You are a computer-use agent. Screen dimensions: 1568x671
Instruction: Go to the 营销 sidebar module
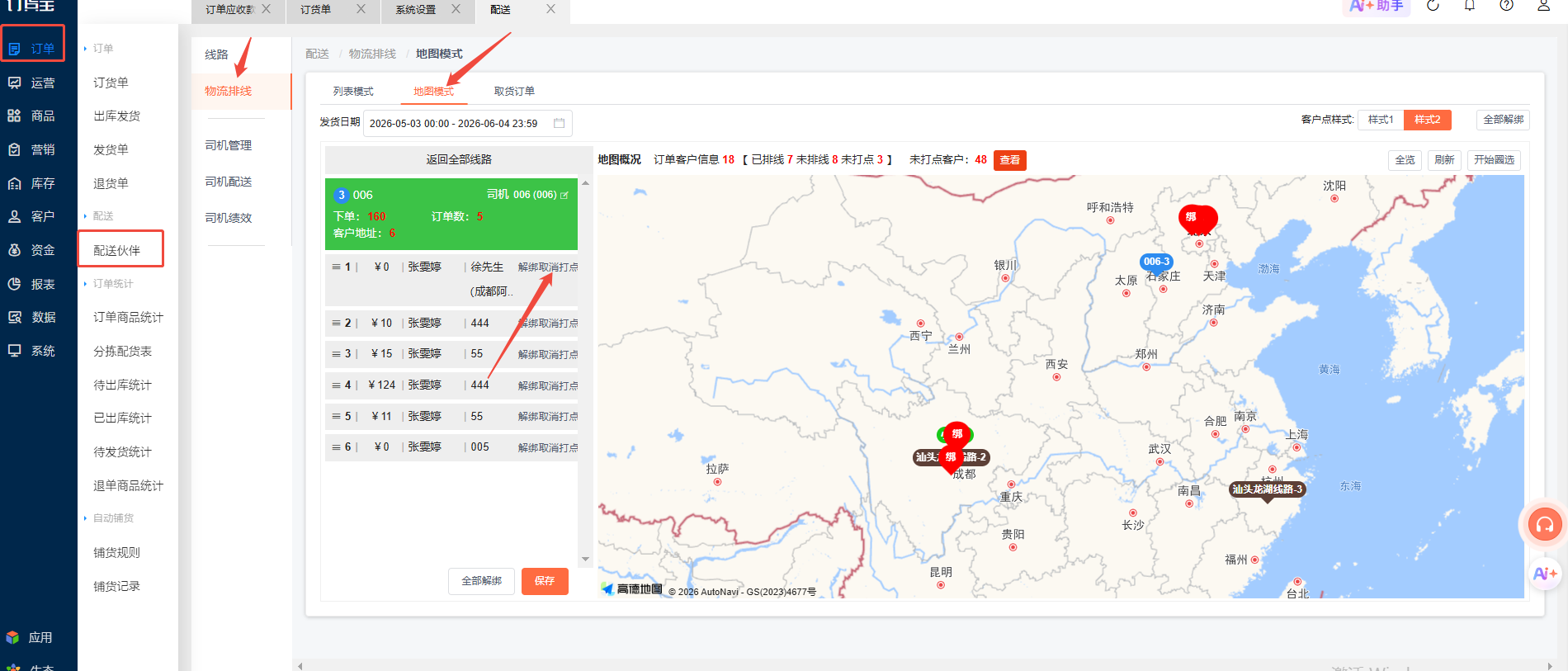click(31, 149)
